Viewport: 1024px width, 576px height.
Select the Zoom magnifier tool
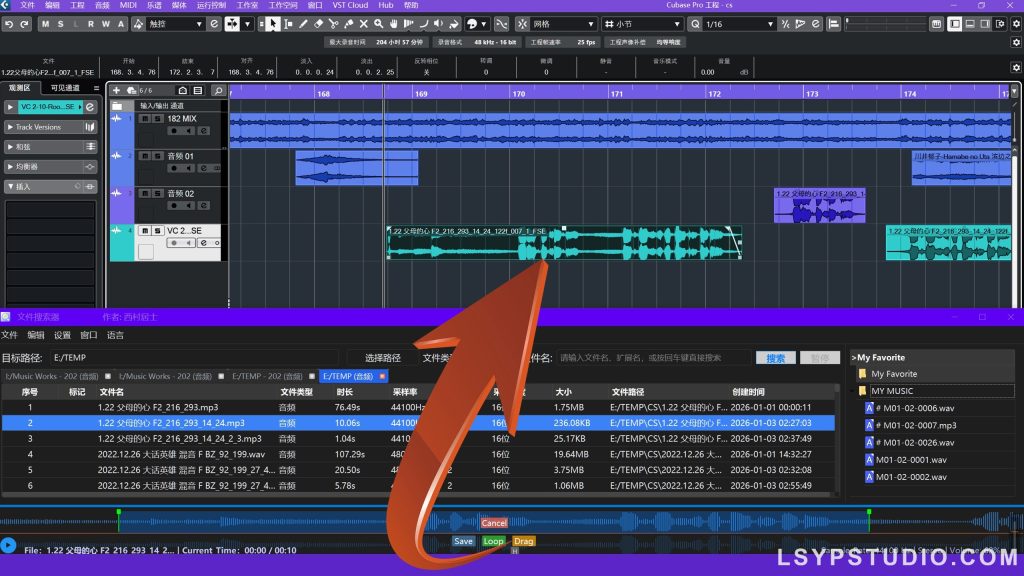point(378,23)
